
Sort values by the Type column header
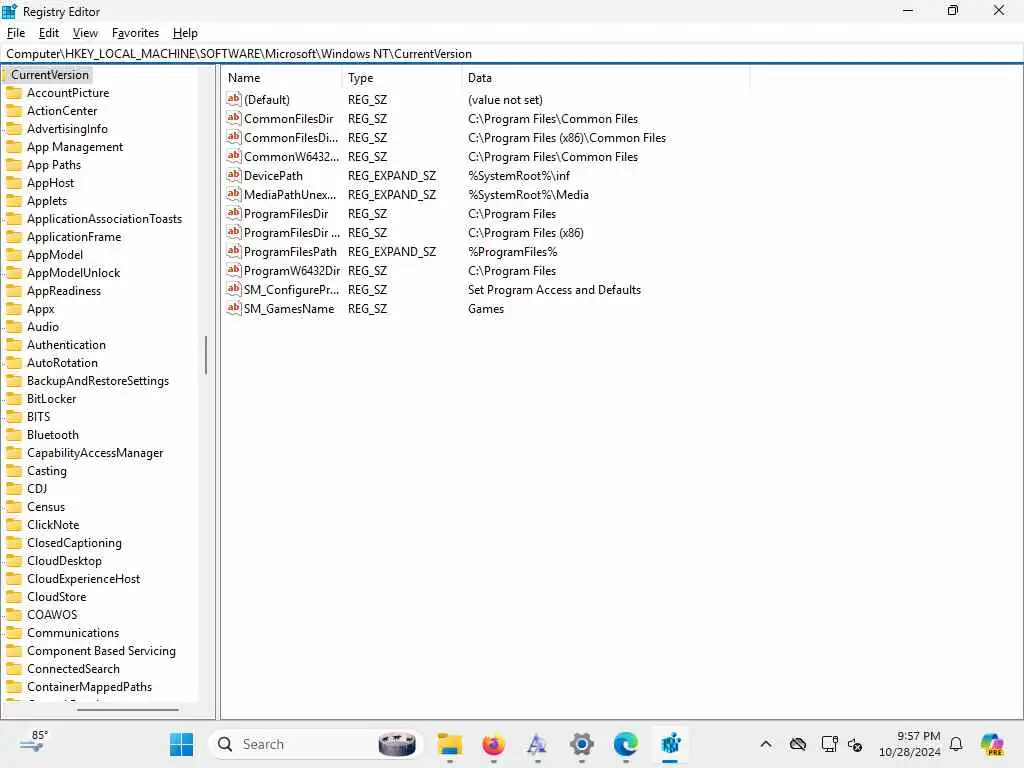(402, 78)
